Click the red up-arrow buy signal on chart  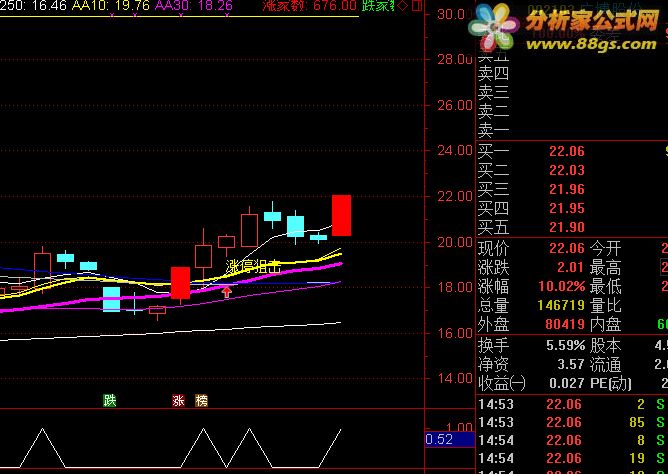click(x=227, y=292)
